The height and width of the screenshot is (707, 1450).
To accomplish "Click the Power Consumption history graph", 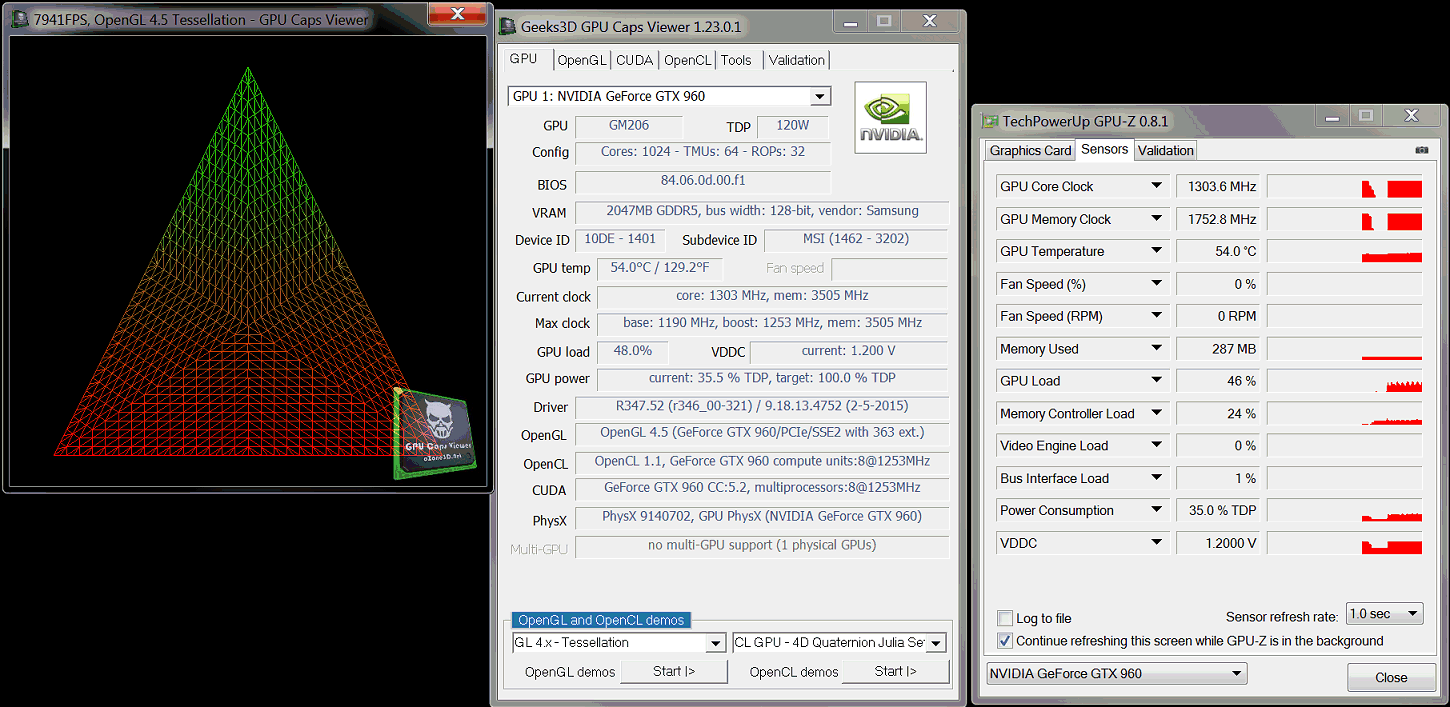I will tap(1345, 510).
